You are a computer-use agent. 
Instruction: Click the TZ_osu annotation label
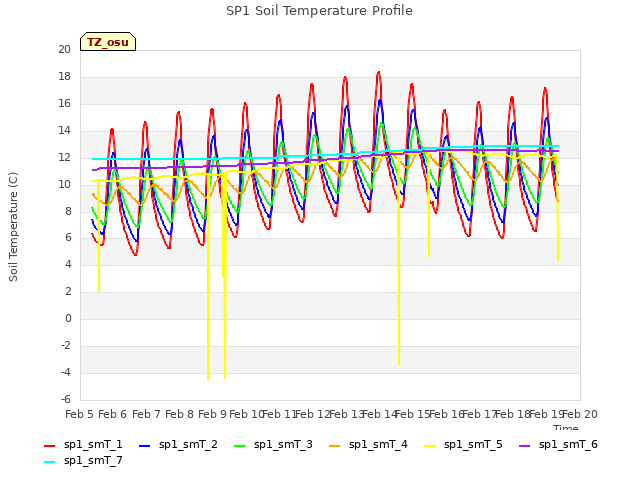pyautogui.click(x=108, y=42)
